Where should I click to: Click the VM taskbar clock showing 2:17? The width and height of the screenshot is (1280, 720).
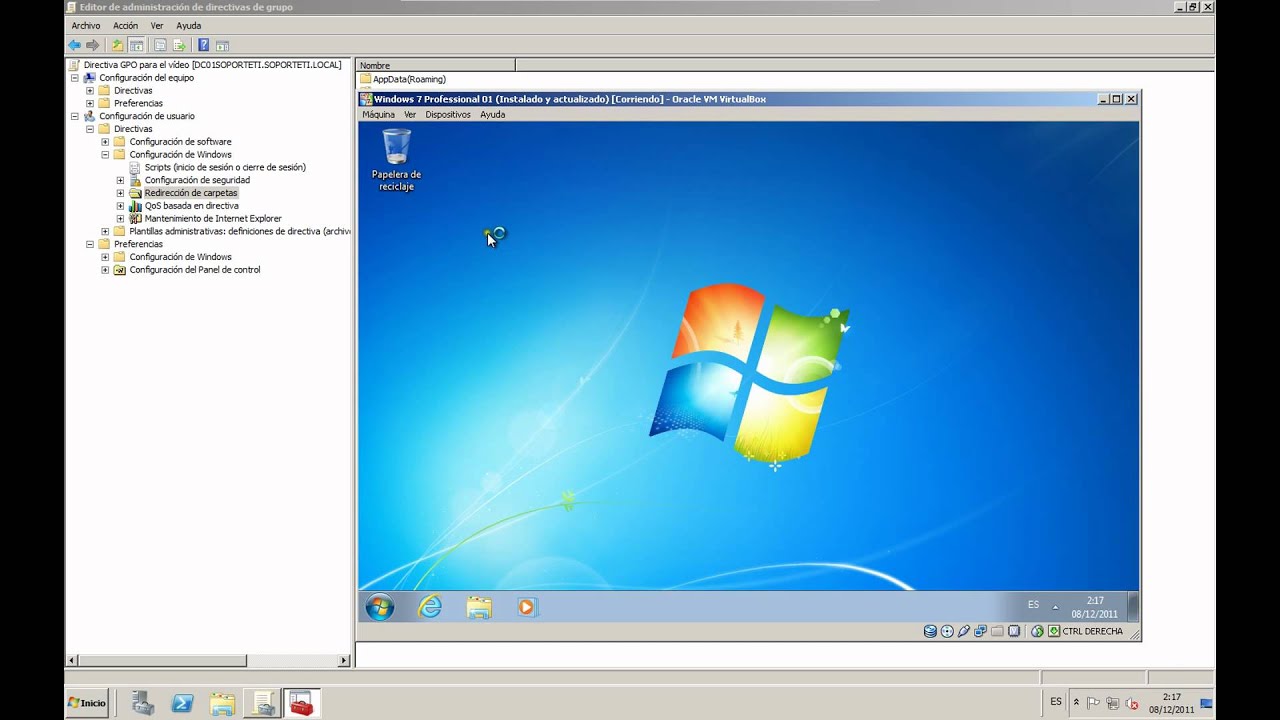tap(1095, 607)
